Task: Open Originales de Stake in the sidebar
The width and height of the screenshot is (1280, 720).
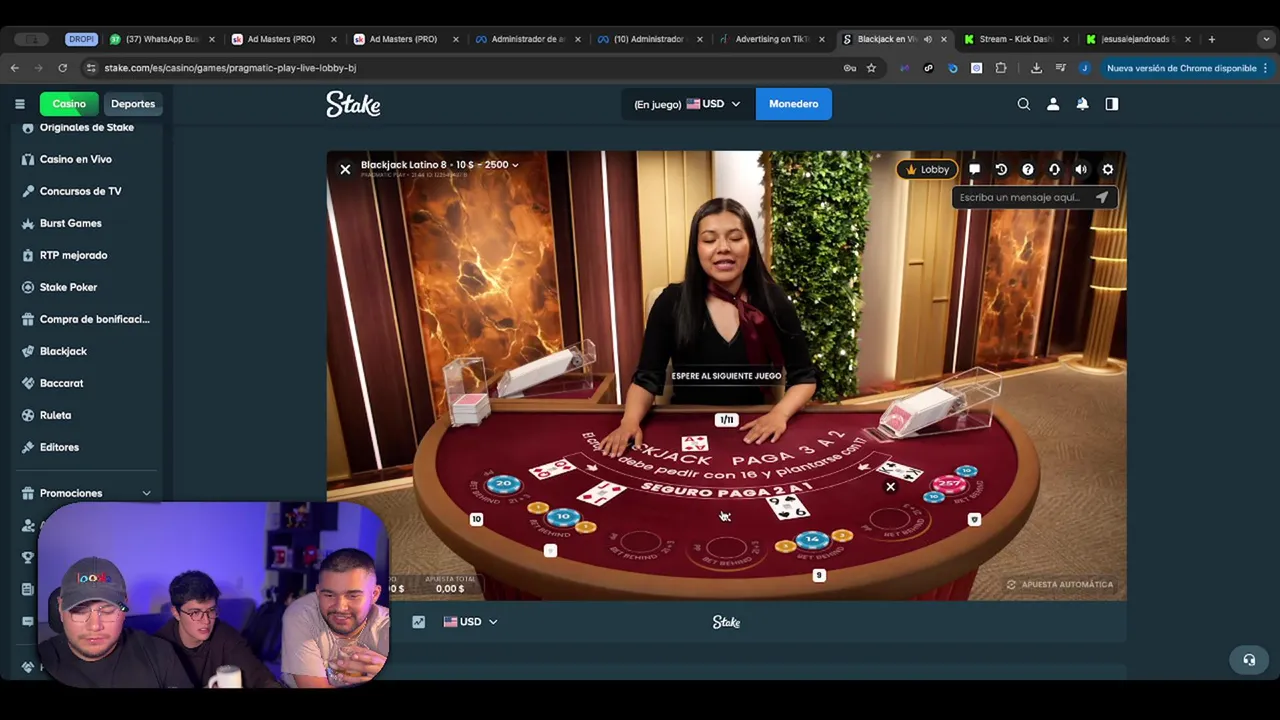Action: click(87, 127)
